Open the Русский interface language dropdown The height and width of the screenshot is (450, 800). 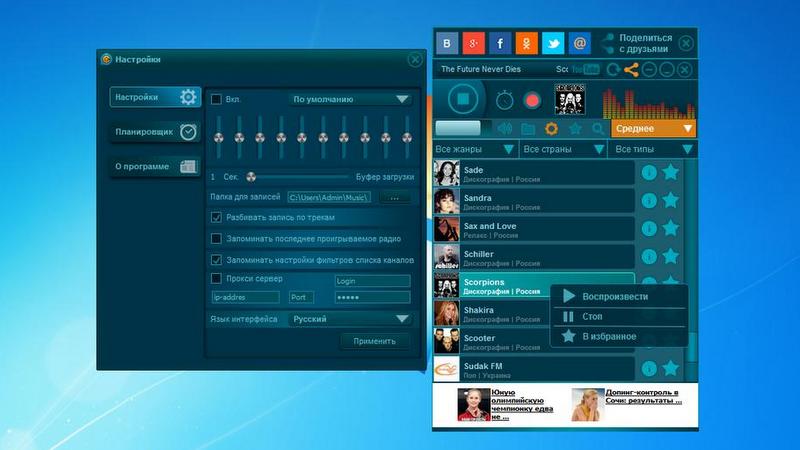click(x=349, y=319)
